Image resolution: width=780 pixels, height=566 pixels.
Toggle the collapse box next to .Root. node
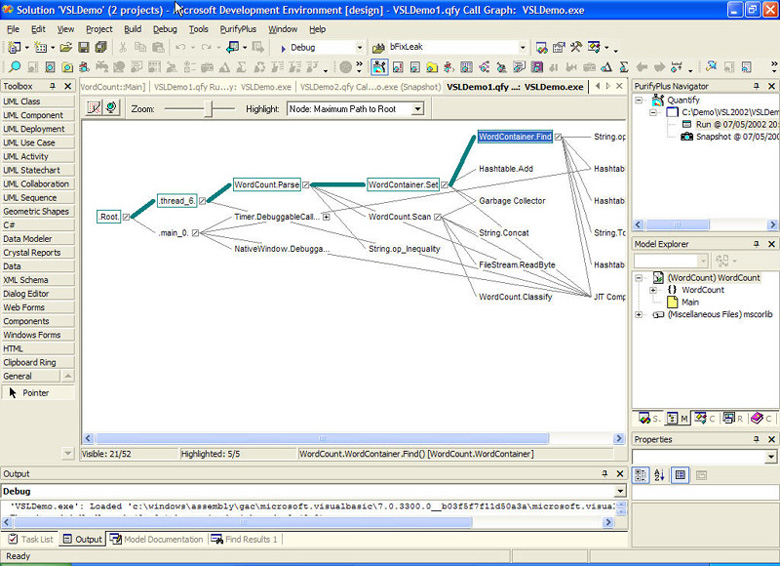pos(126,217)
